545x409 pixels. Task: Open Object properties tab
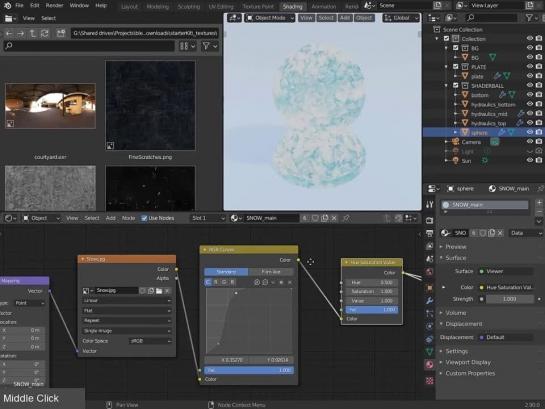430,288
